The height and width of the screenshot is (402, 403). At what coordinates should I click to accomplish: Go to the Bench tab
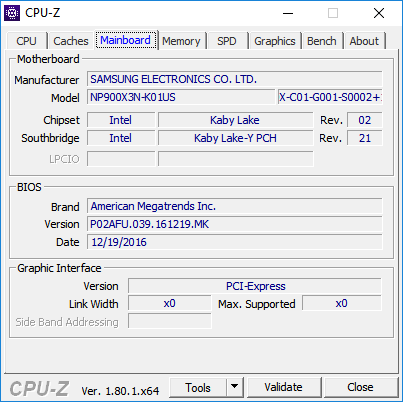[x=322, y=41]
